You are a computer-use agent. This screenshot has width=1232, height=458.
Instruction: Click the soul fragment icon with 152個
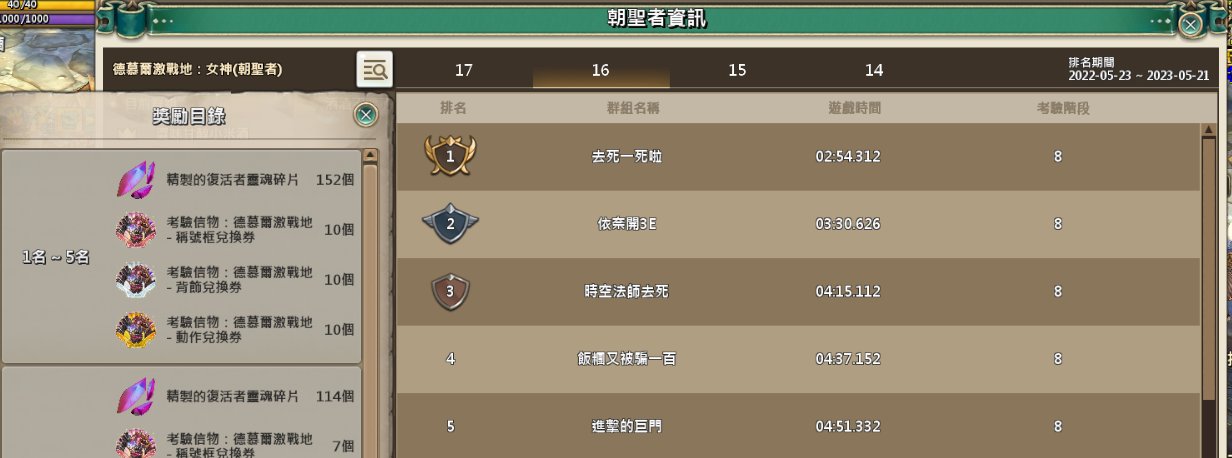(135, 181)
